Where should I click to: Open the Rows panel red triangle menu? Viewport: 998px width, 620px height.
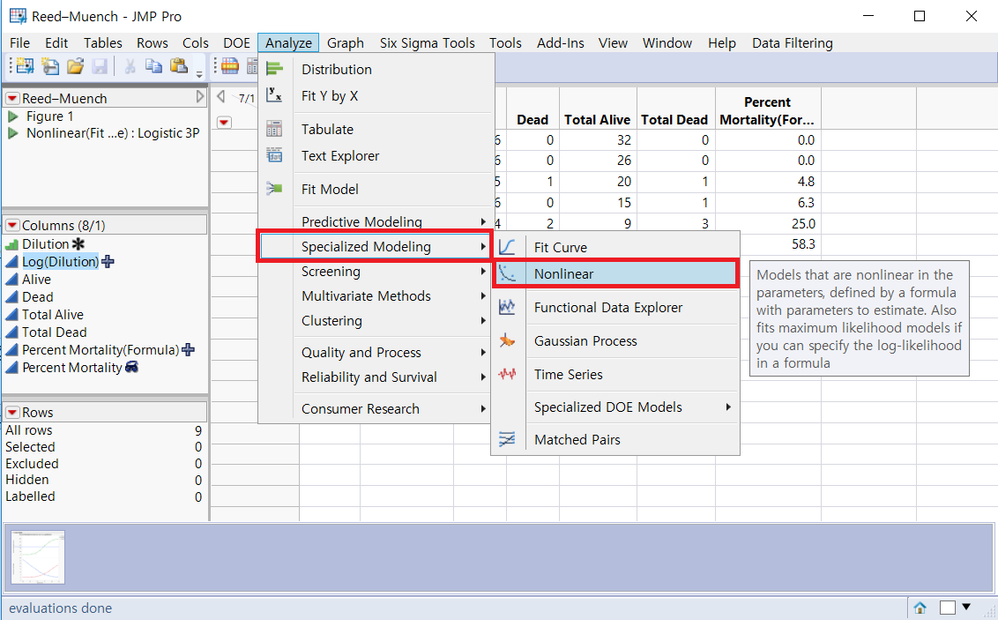12,412
